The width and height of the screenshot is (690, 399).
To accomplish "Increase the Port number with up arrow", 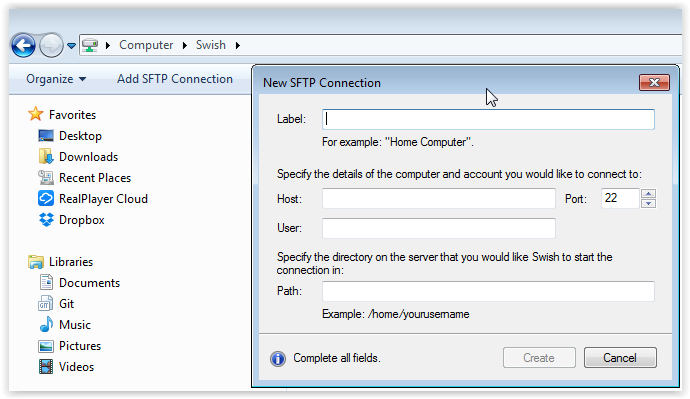I will [x=649, y=194].
